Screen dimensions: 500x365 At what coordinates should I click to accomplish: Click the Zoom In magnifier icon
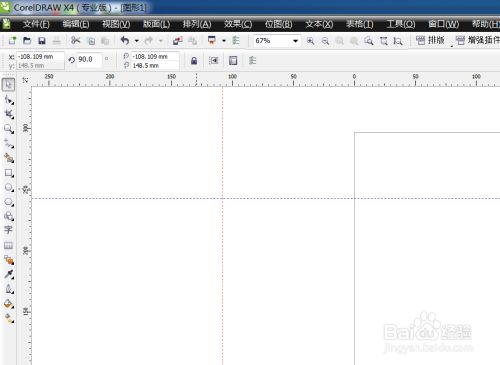pyautogui.click(x=310, y=41)
